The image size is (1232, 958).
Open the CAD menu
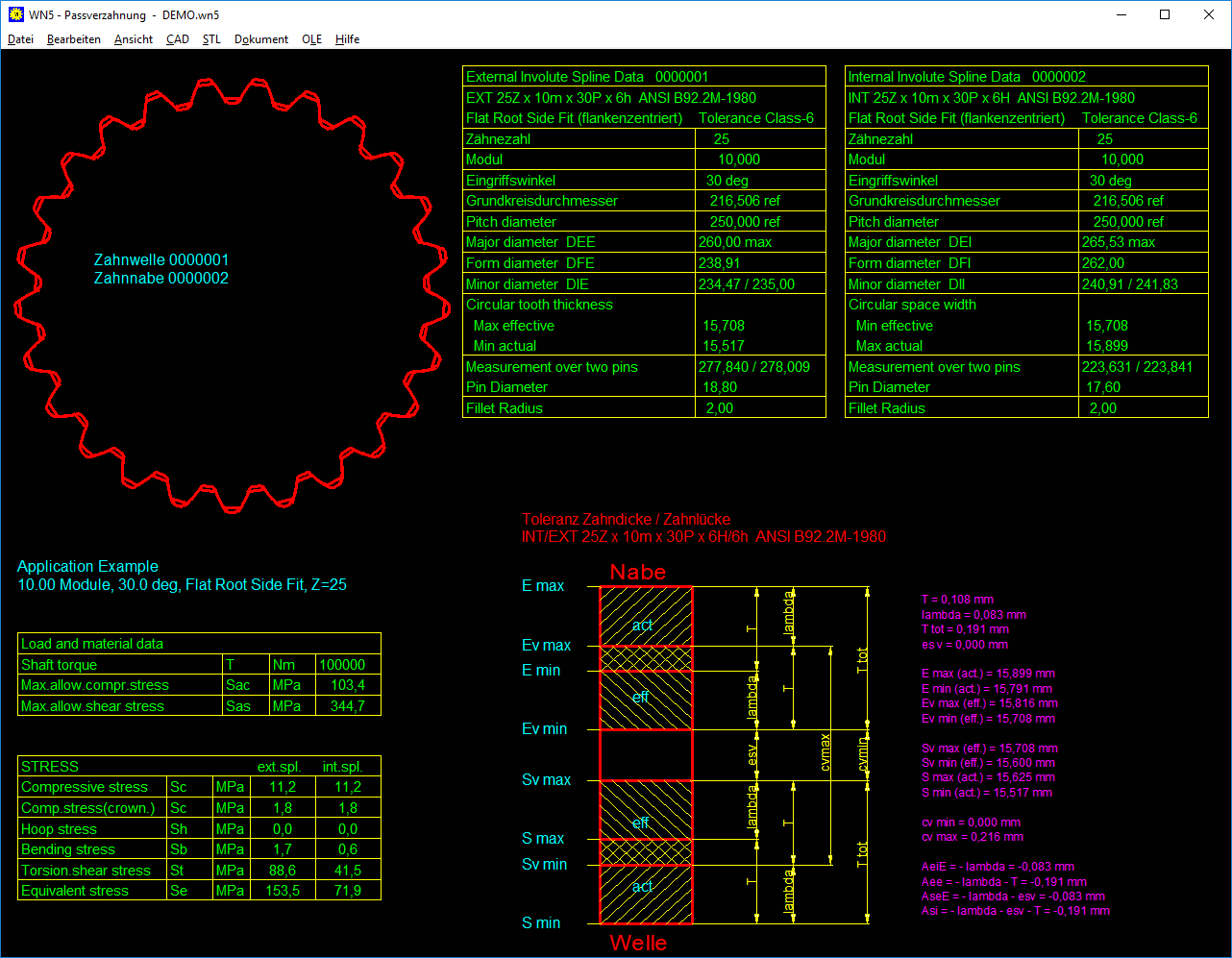[x=178, y=39]
